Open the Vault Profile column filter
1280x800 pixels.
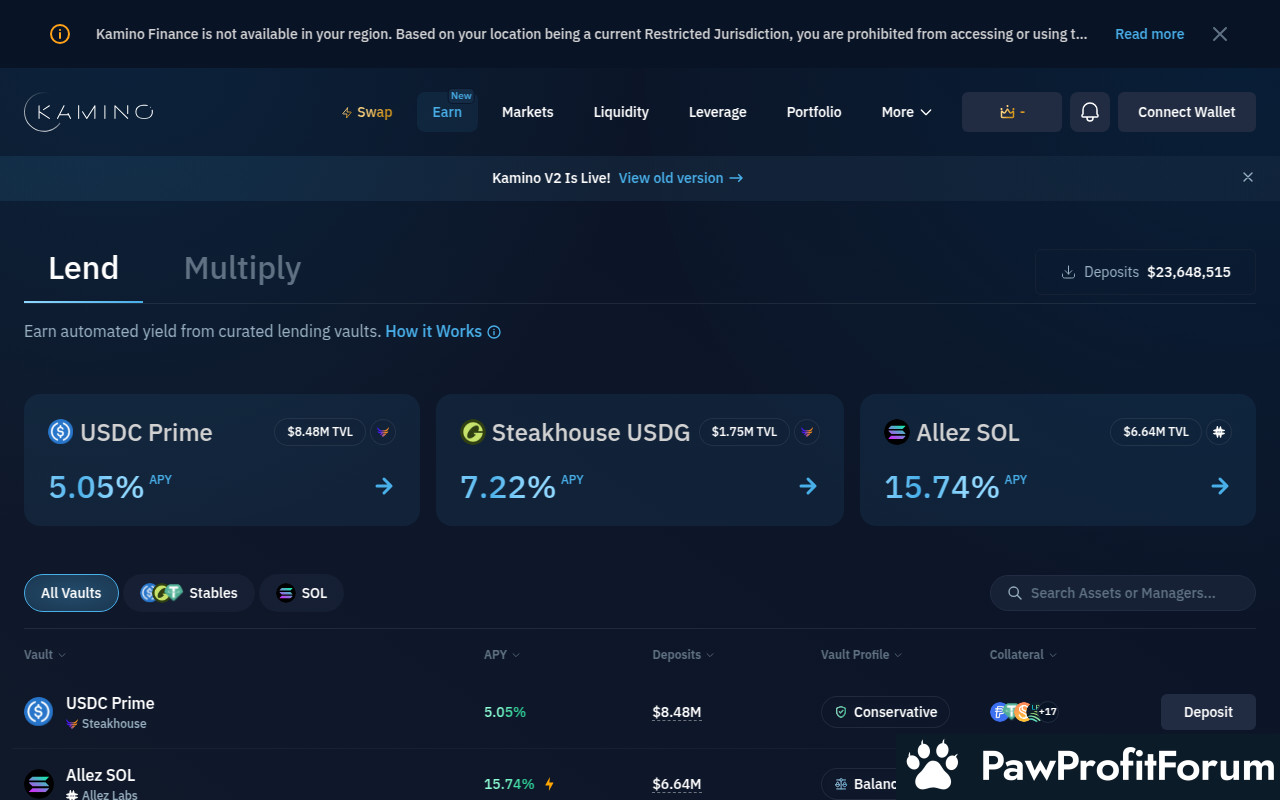[x=861, y=655]
